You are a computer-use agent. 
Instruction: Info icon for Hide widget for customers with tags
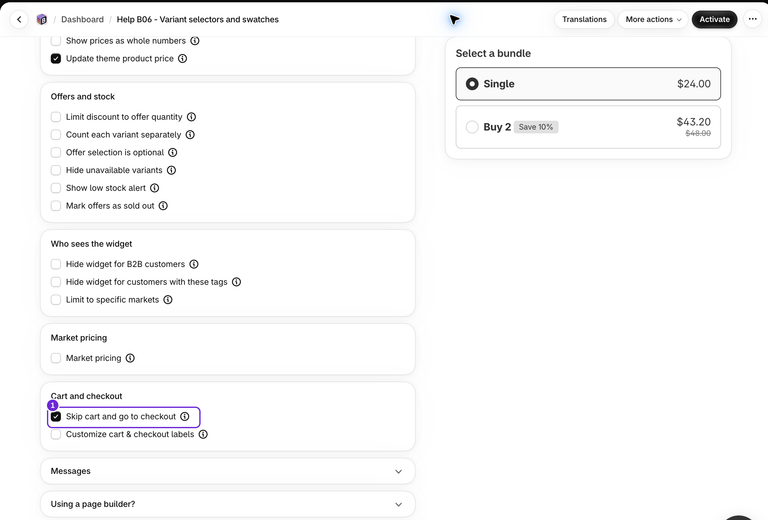click(x=237, y=282)
